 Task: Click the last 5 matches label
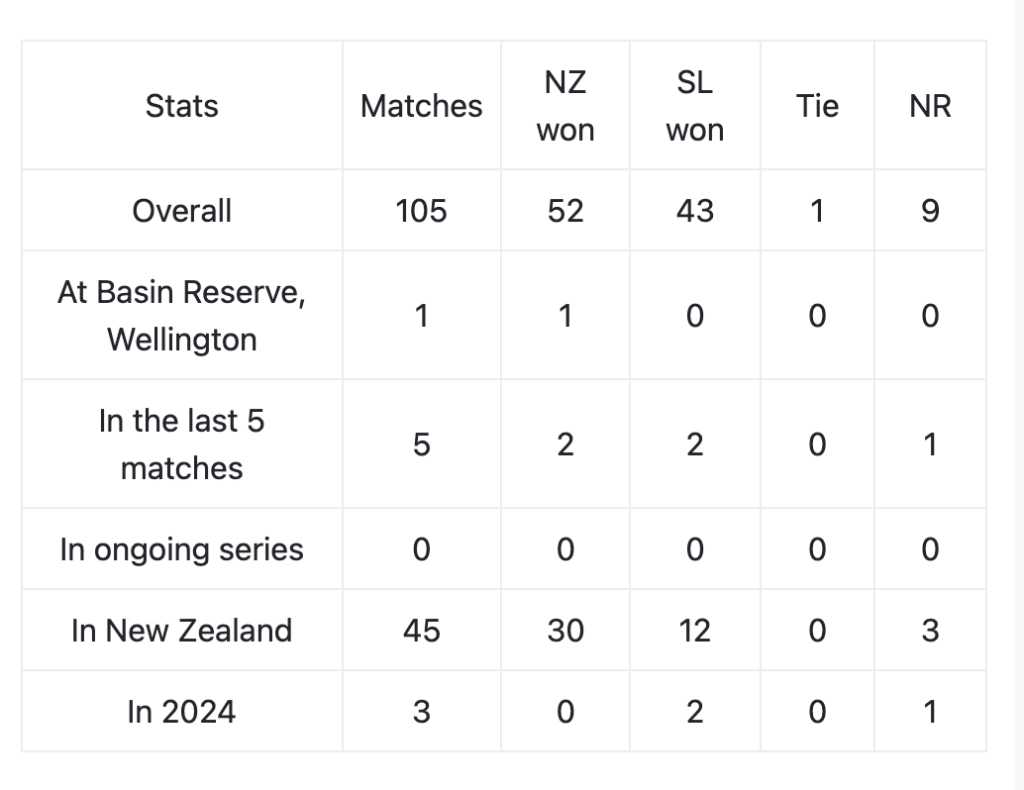[182, 444]
